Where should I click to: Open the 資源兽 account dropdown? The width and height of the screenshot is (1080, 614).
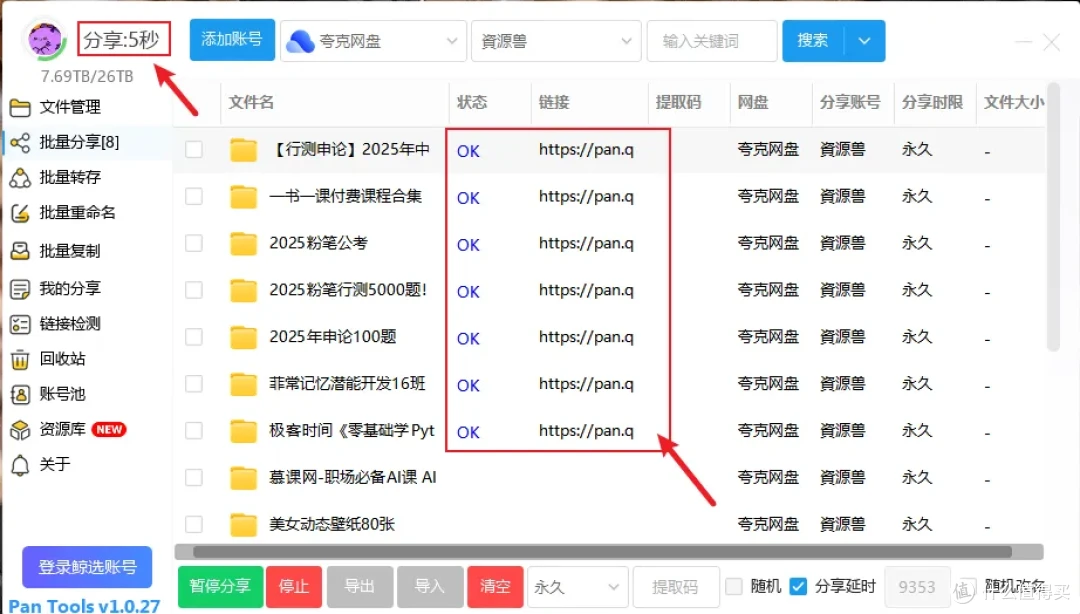pyautogui.click(x=556, y=41)
